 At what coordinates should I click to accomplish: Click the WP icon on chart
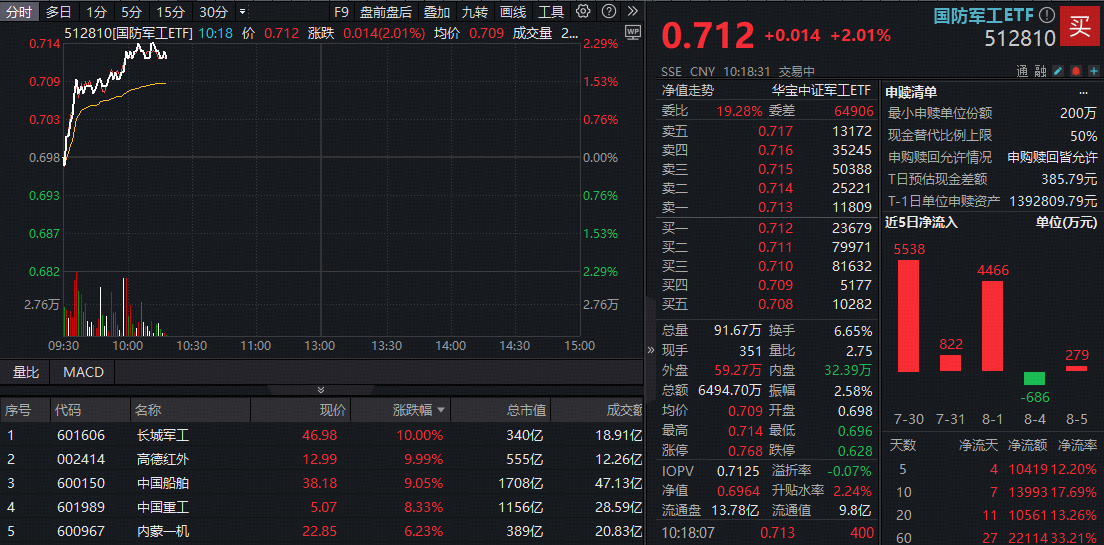click(632, 32)
